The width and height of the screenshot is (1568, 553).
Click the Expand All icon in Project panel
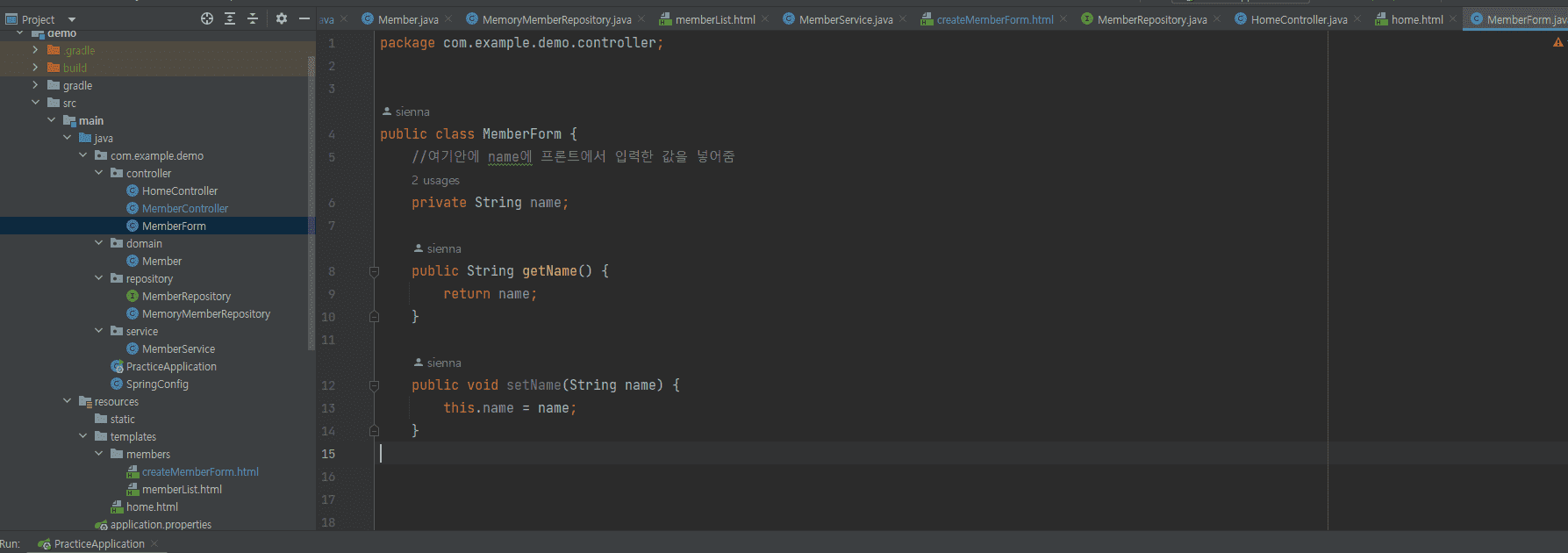coord(230,18)
